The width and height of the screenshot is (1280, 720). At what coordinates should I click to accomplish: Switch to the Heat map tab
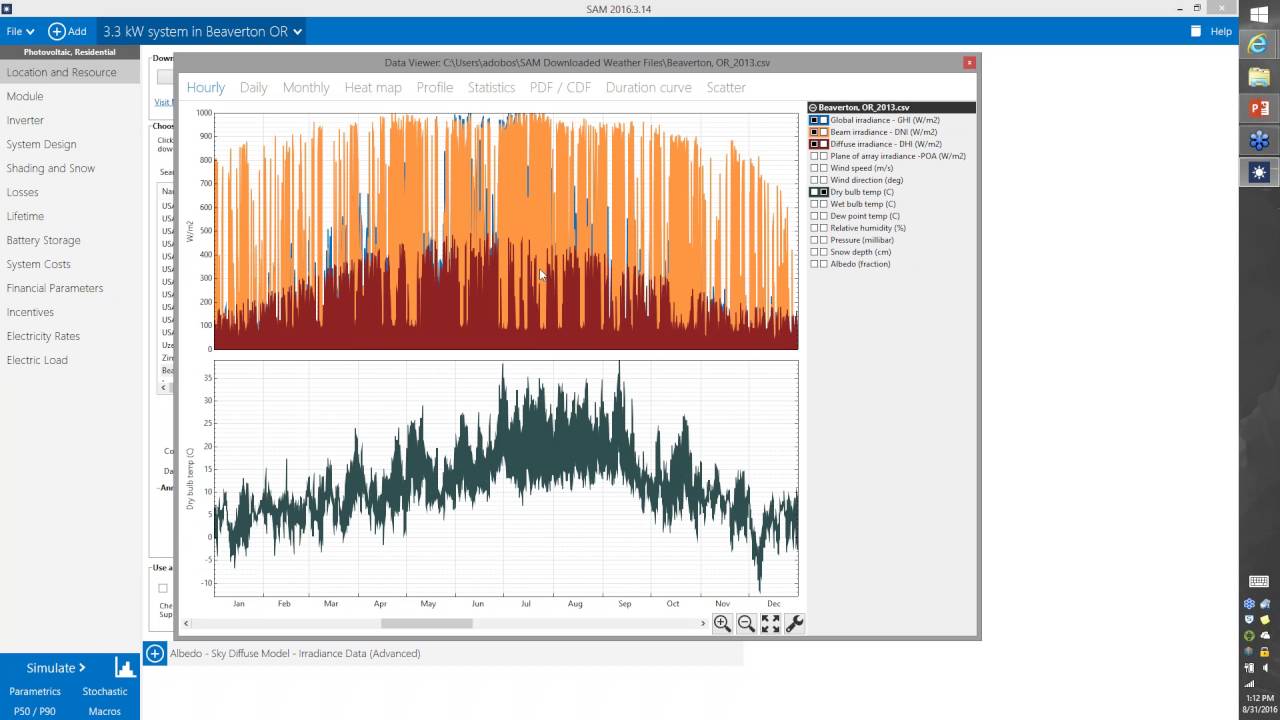pos(373,88)
